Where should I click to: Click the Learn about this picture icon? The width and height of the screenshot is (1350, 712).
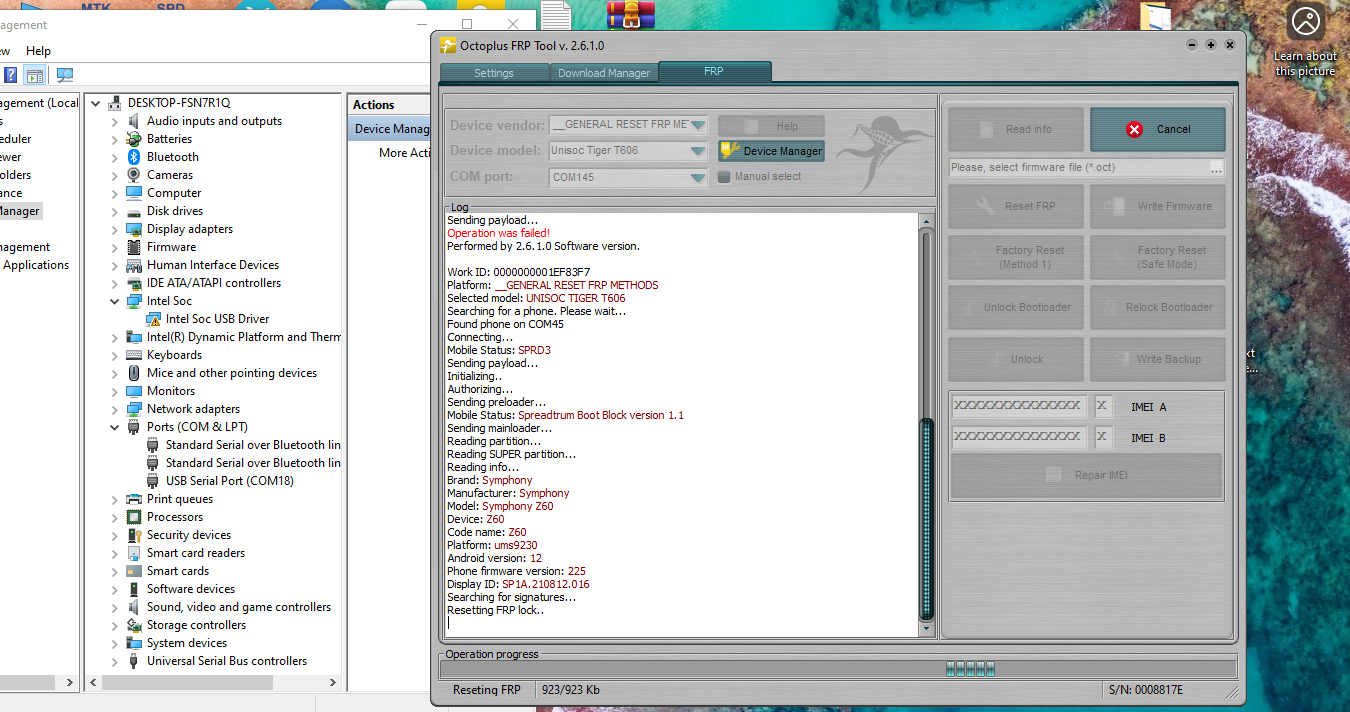coord(1305,21)
